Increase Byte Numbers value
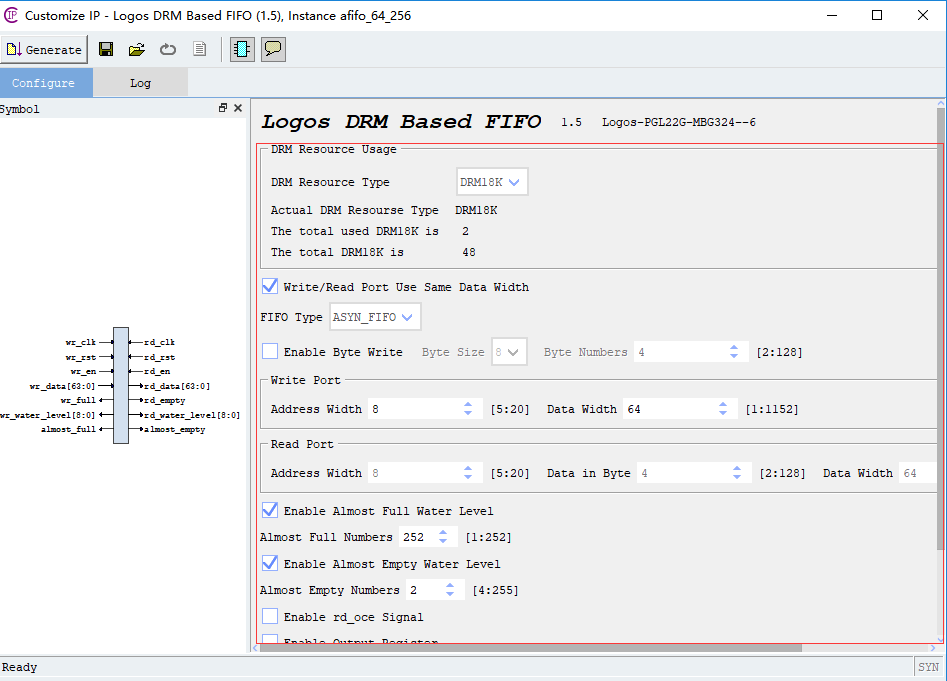This screenshot has height=681, width=947. [x=734, y=348]
